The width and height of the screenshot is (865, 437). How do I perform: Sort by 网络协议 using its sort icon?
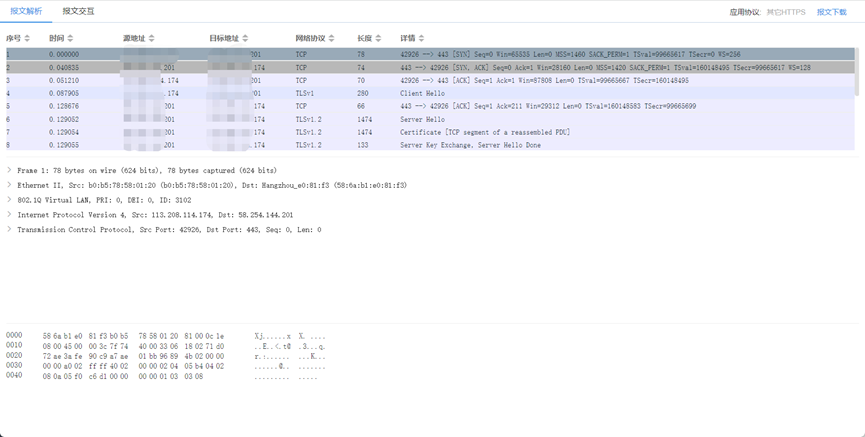click(x=333, y=38)
